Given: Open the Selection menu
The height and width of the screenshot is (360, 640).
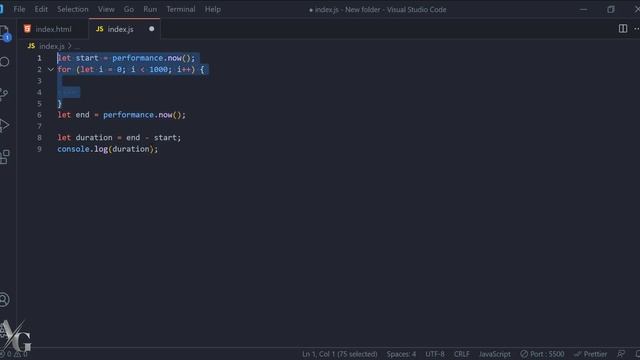Looking at the screenshot, I should 73,9.
